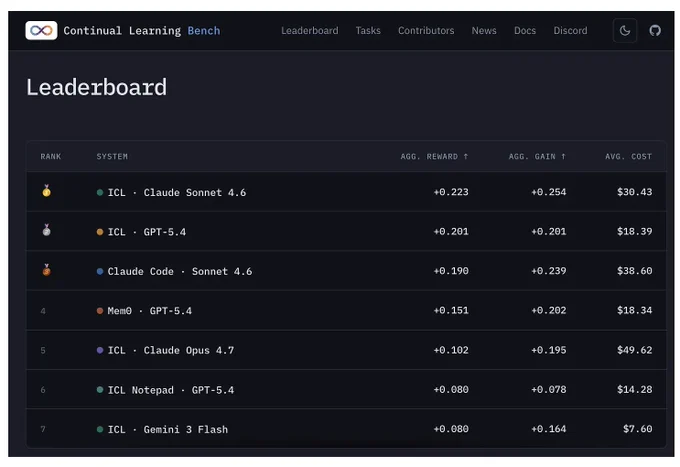Open the Contributors nav item
Image resolution: width=680 pixels, height=467 pixels.
point(426,30)
